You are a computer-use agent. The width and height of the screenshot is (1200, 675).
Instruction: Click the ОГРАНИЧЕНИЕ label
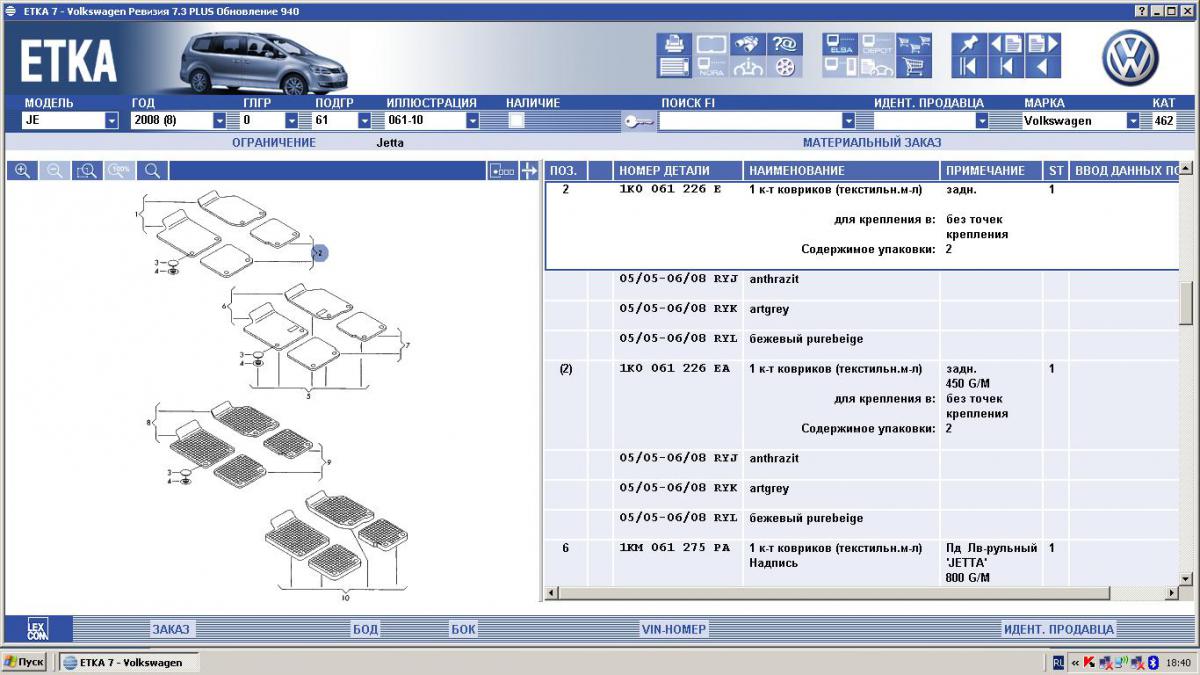tap(274, 143)
